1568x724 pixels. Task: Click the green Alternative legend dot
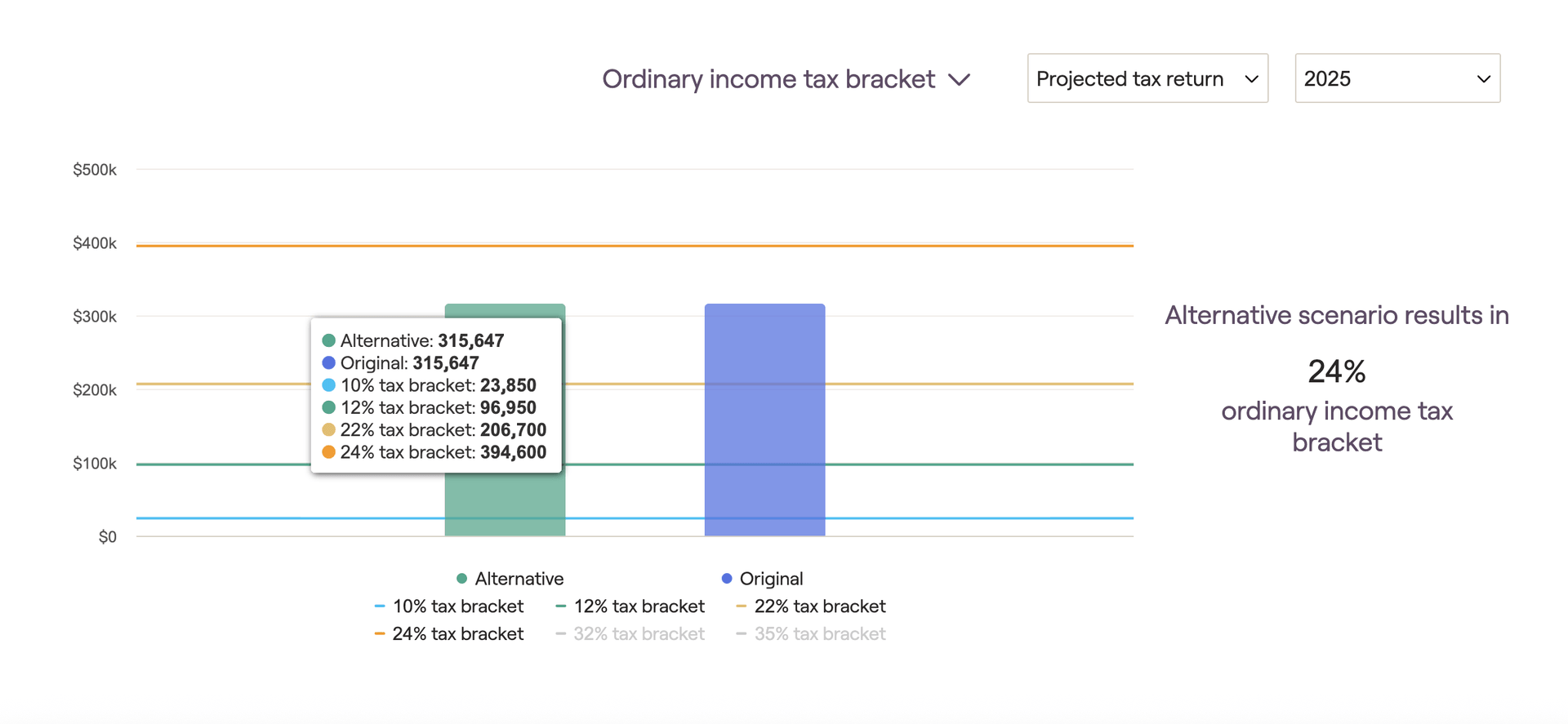[x=461, y=579]
